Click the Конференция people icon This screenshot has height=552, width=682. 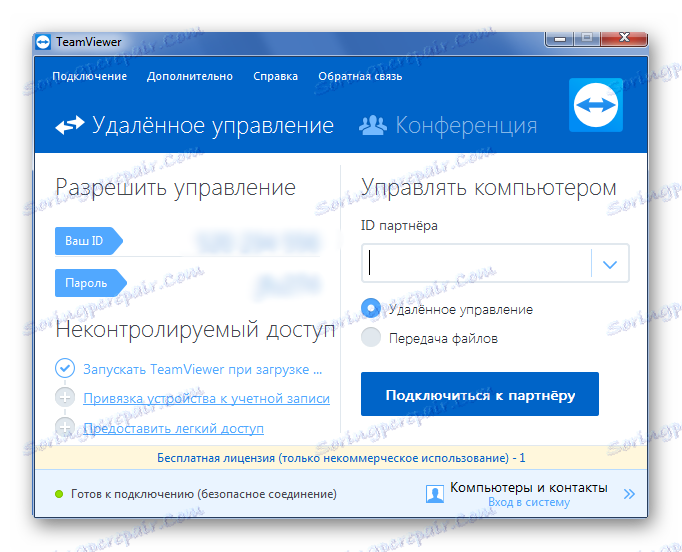click(373, 125)
